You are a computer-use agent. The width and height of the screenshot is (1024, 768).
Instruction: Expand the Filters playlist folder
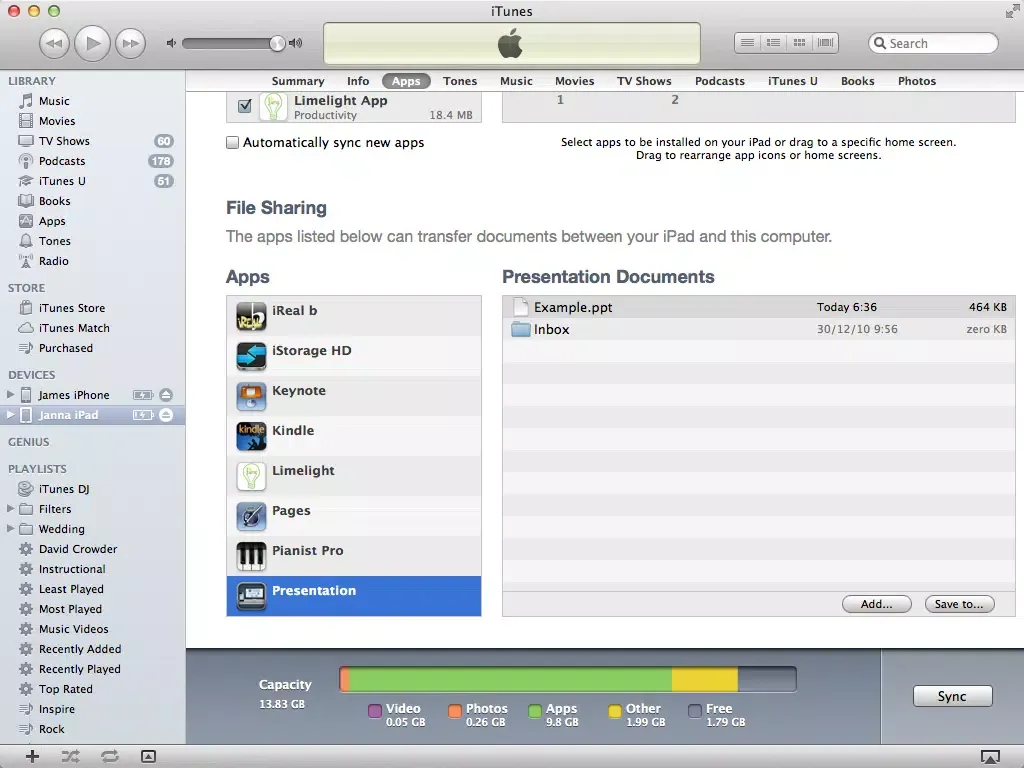coord(10,508)
